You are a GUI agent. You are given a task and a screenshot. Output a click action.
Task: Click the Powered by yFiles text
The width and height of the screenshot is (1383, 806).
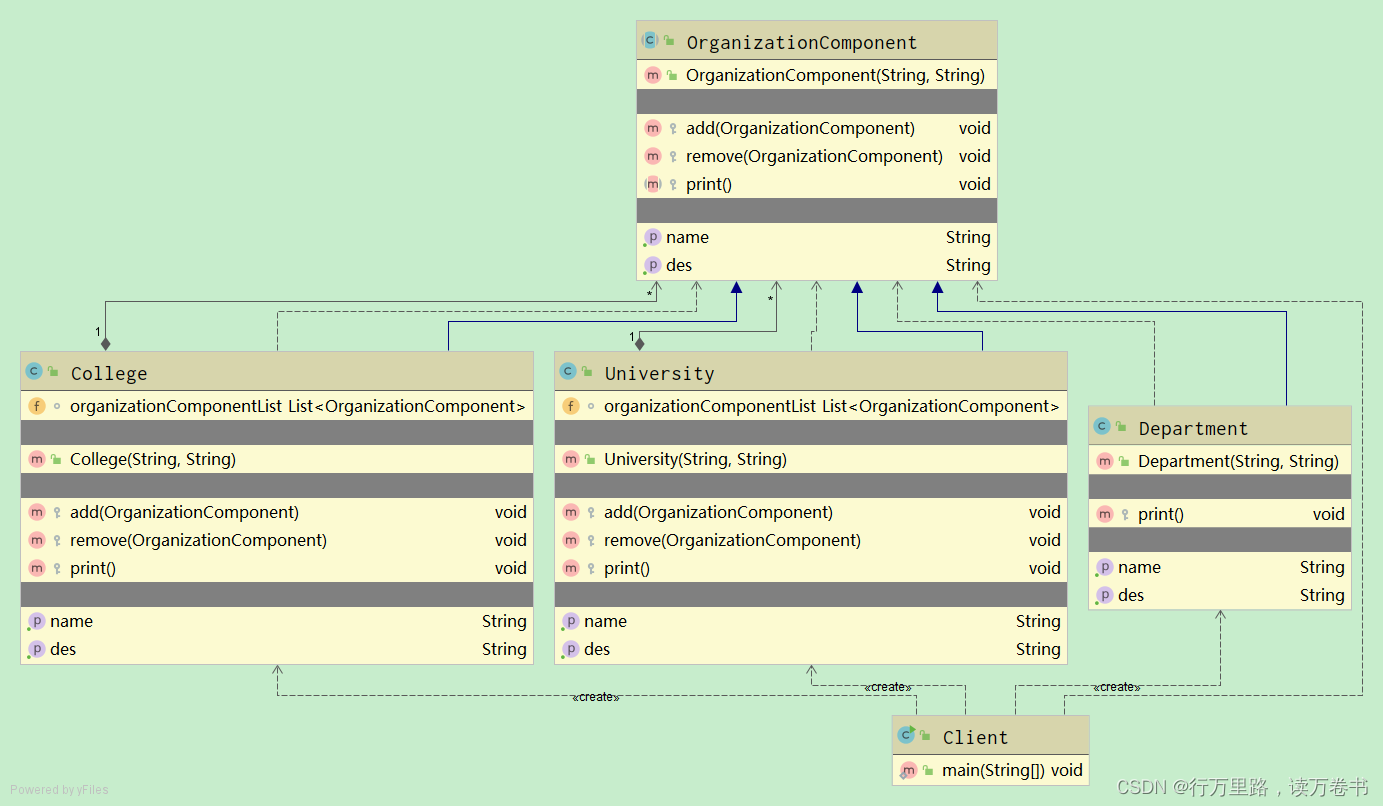pos(59,790)
